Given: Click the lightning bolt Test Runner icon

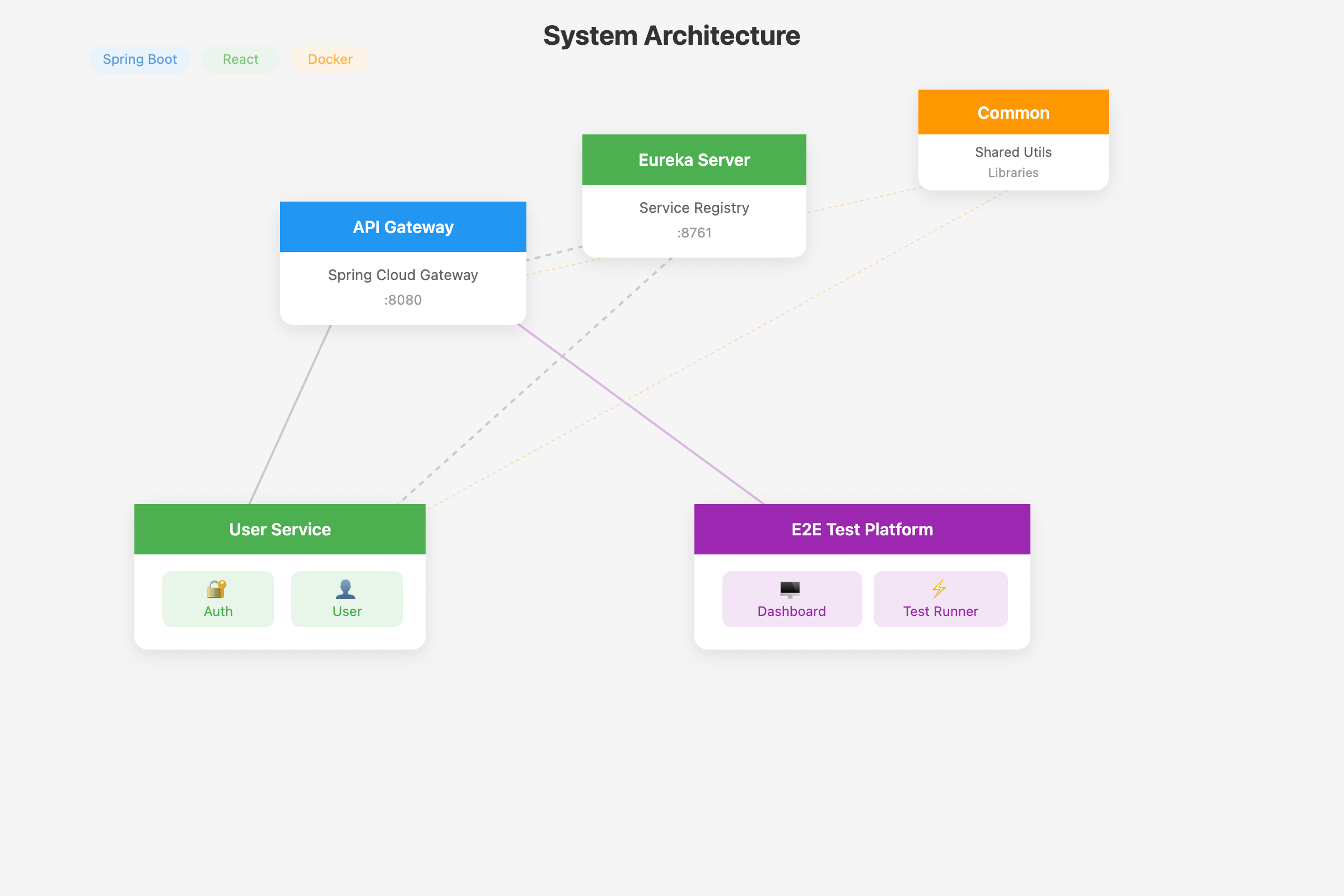Looking at the screenshot, I should tap(939, 589).
